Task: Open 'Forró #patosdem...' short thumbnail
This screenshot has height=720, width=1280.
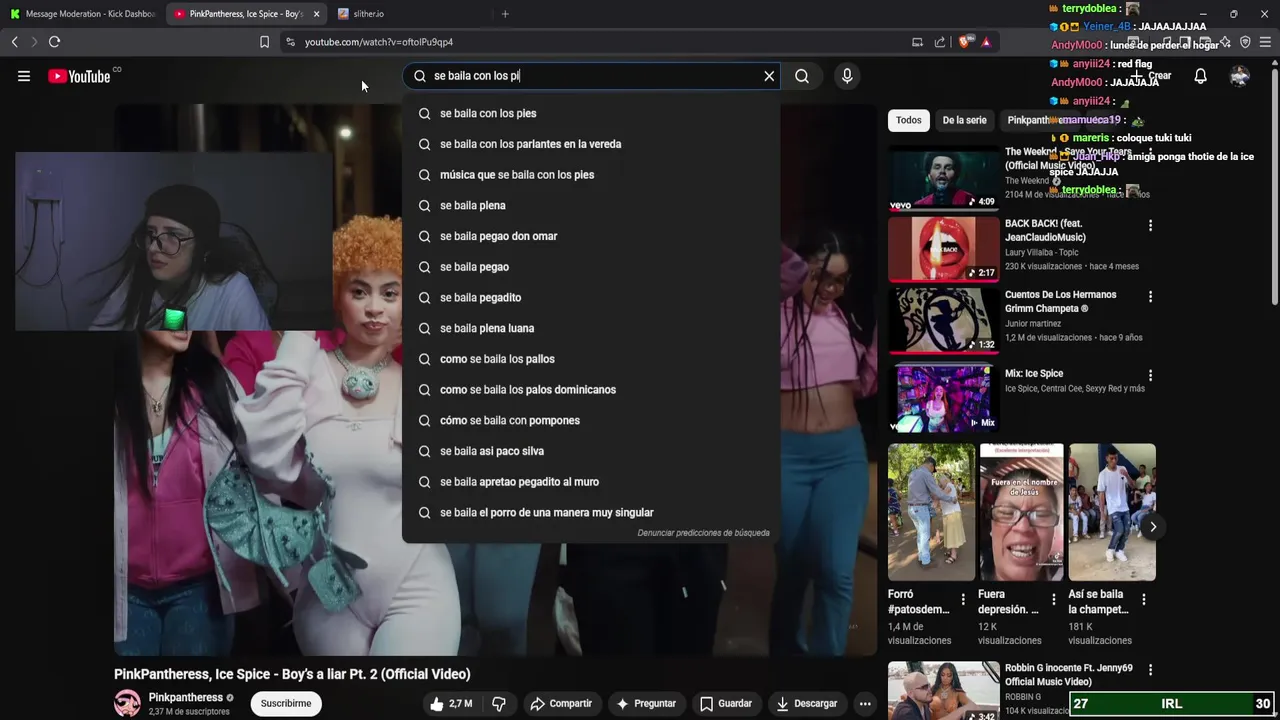Action: click(x=931, y=512)
